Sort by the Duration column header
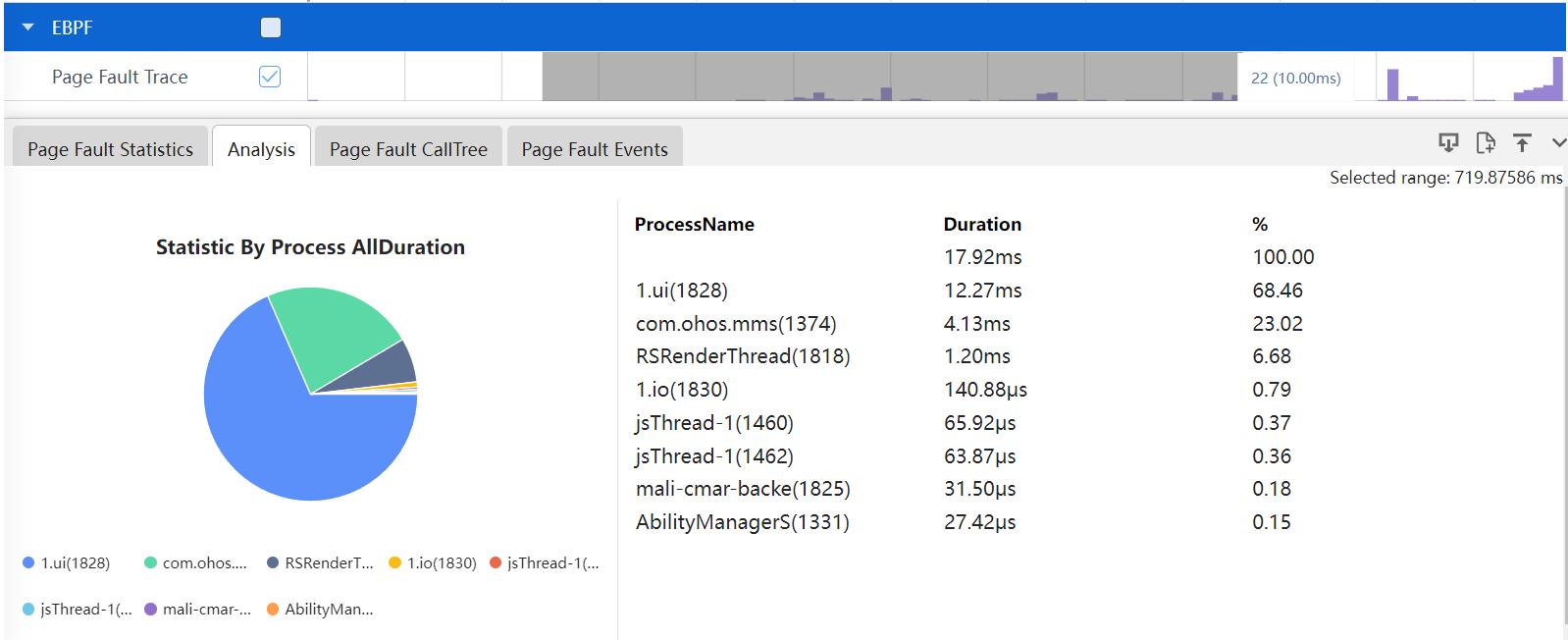The width and height of the screenshot is (1568, 640). tap(982, 224)
